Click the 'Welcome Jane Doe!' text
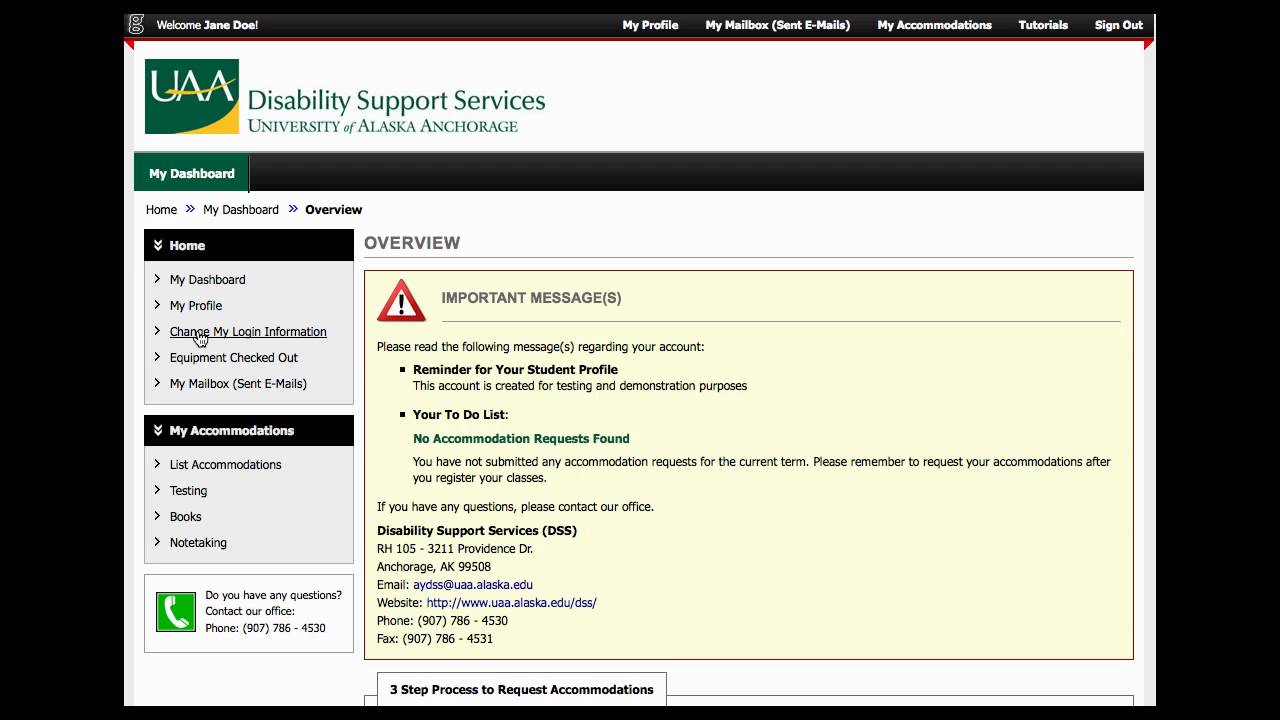 pyautogui.click(x=207, y=25)
